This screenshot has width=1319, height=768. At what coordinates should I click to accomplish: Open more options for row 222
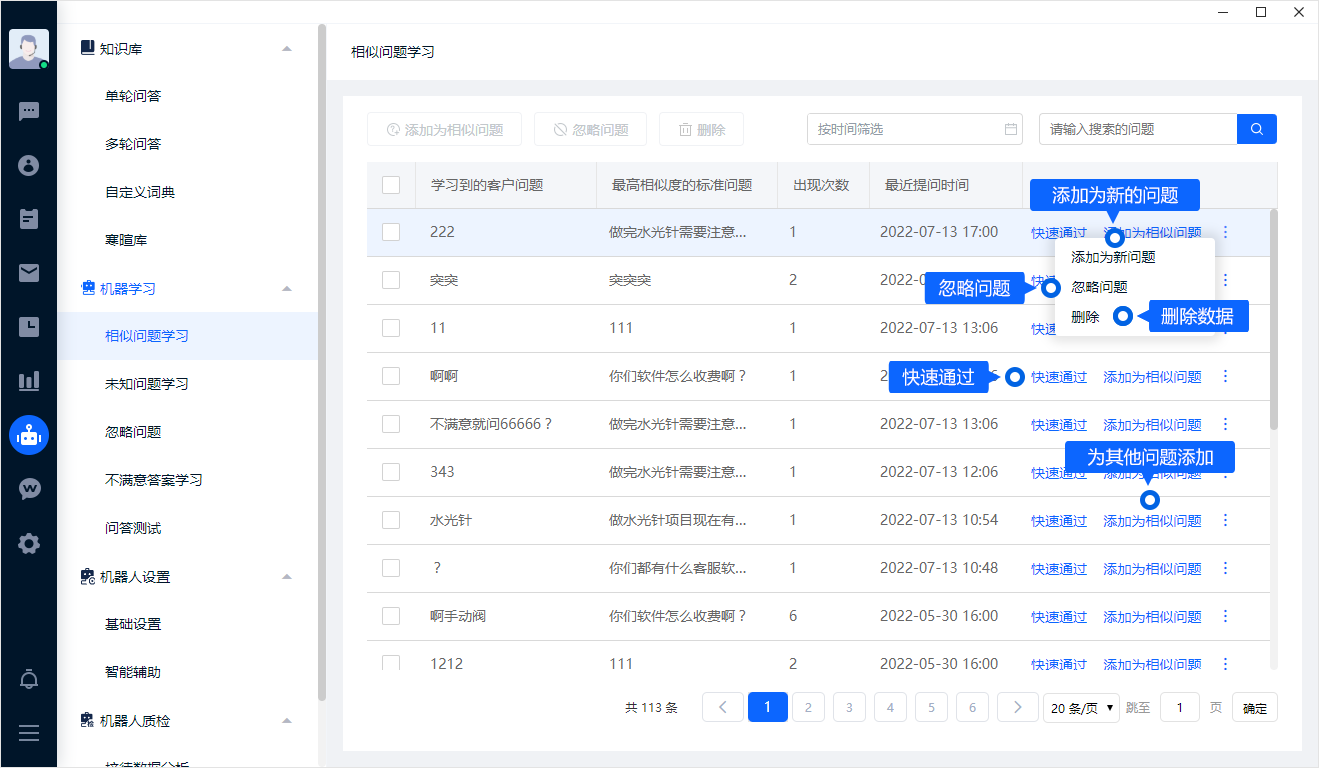click(x=1226, y=232)
